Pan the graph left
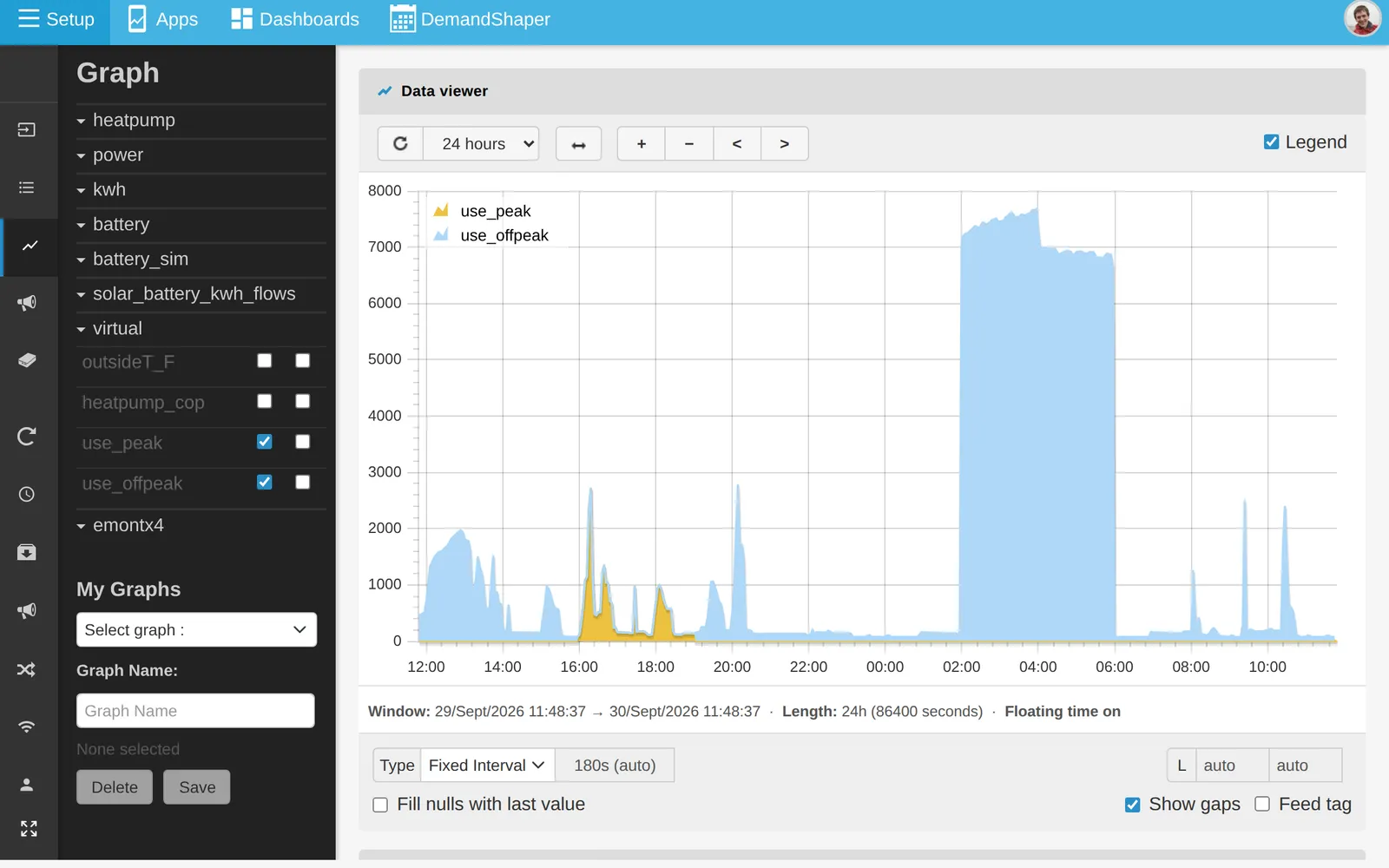1389x868 pixels. click(737, 144)
